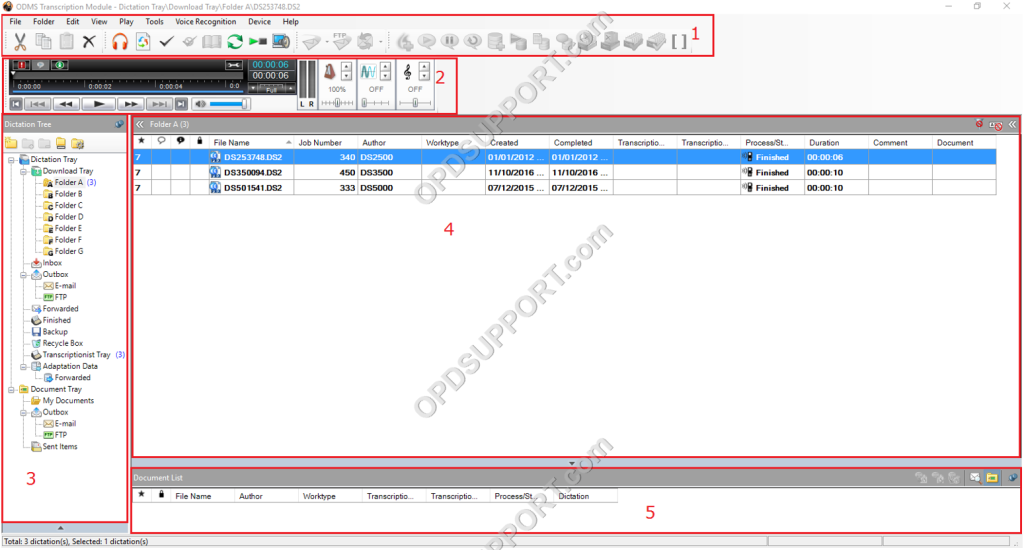
Task: Click the red filter icon in Folder A header
Action: tap(979, 124)
